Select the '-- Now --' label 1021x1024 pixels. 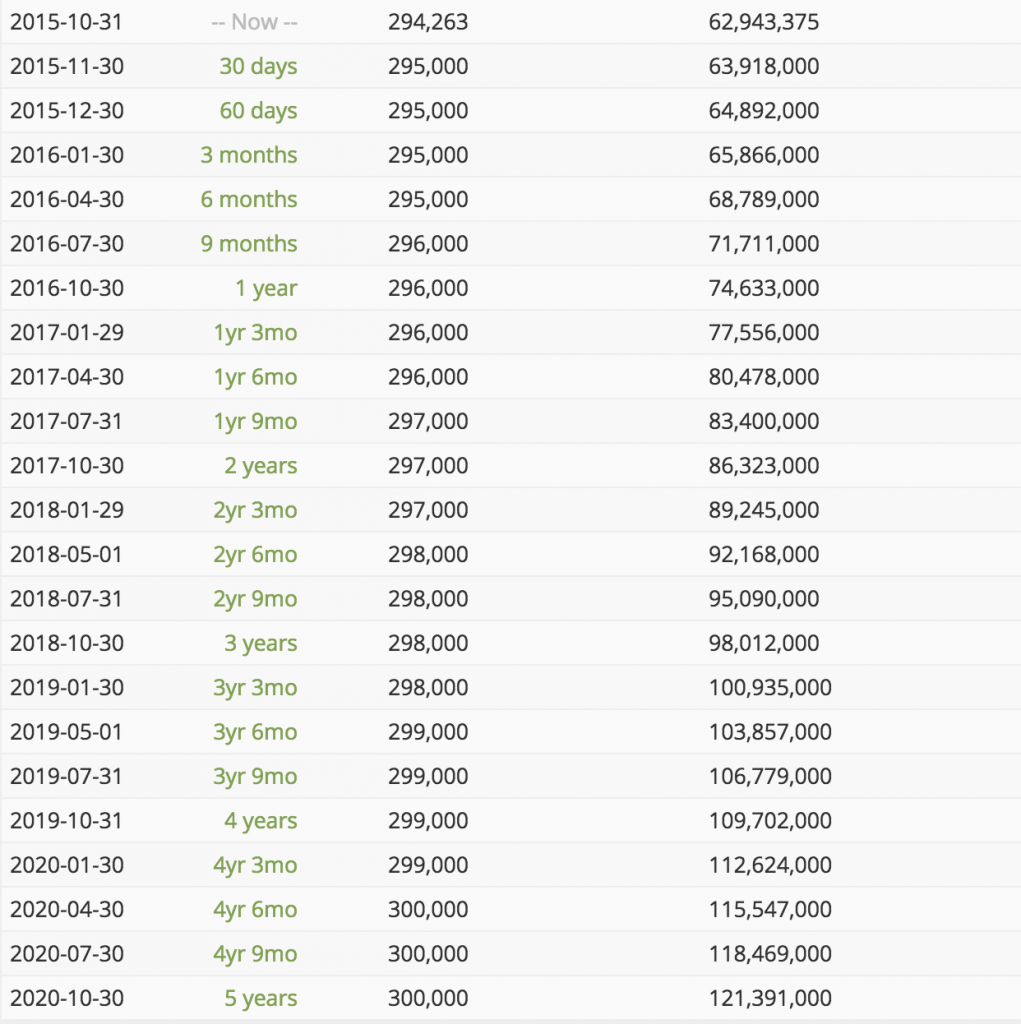coord(255,22)
